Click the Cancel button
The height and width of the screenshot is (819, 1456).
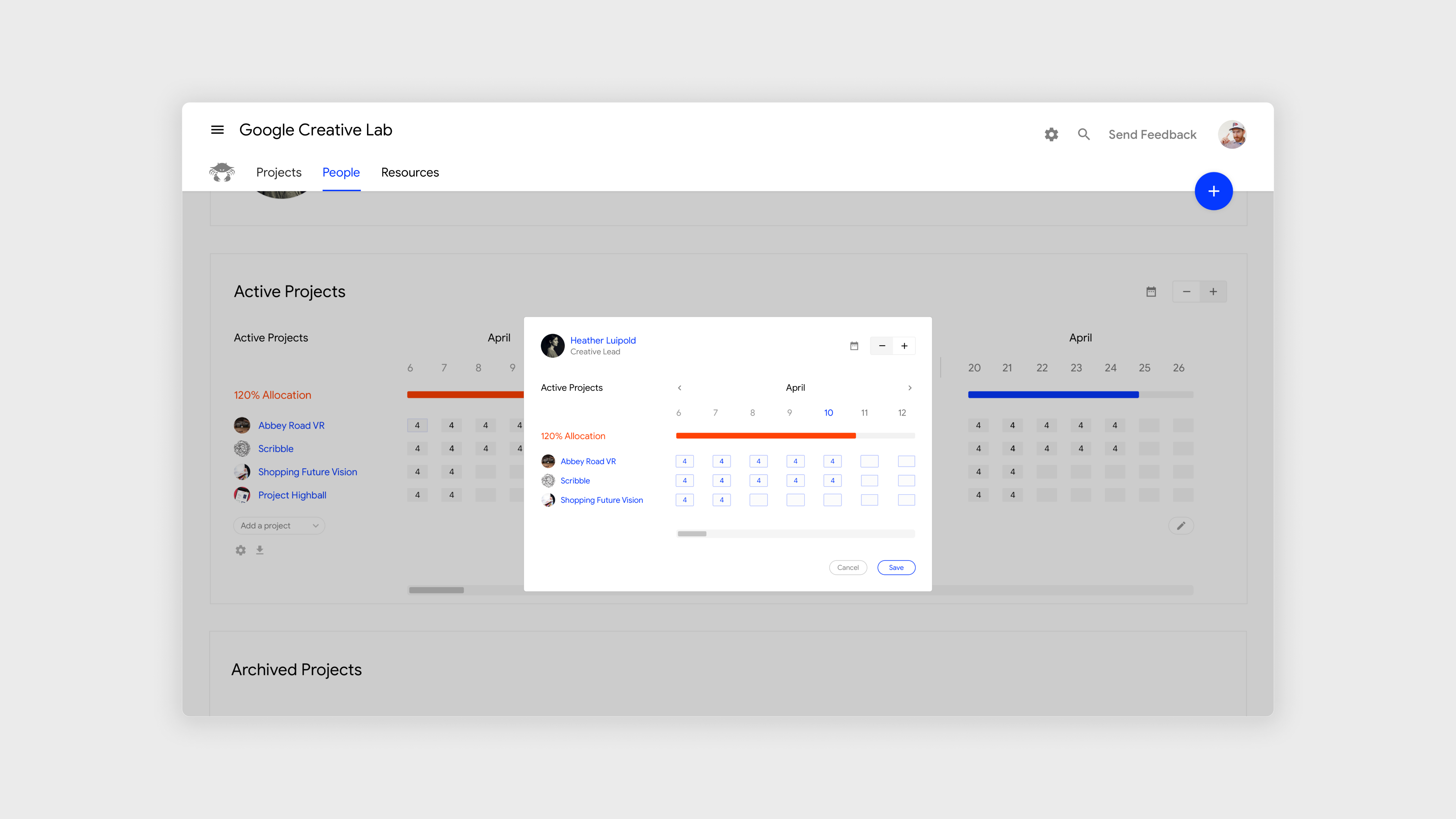pos(847,567)
